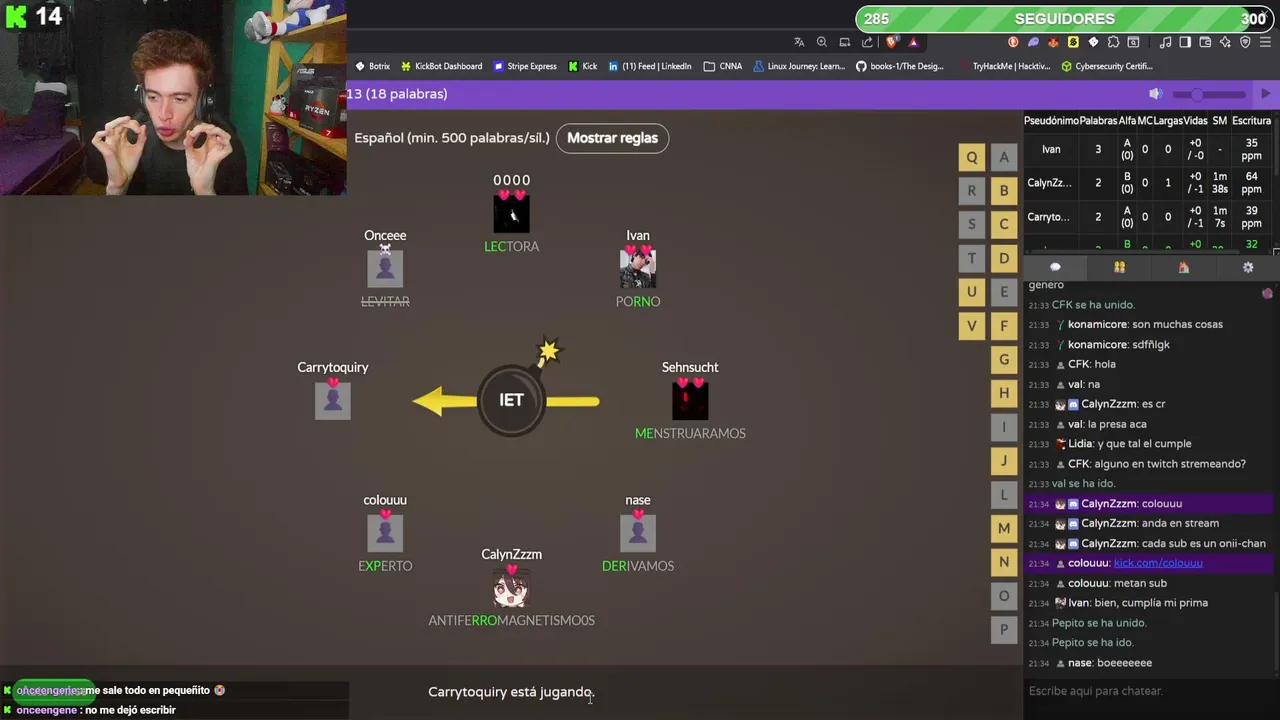Open the Kick bookmark
This screenshot has width=1280, height=720.
click(582, 66)
